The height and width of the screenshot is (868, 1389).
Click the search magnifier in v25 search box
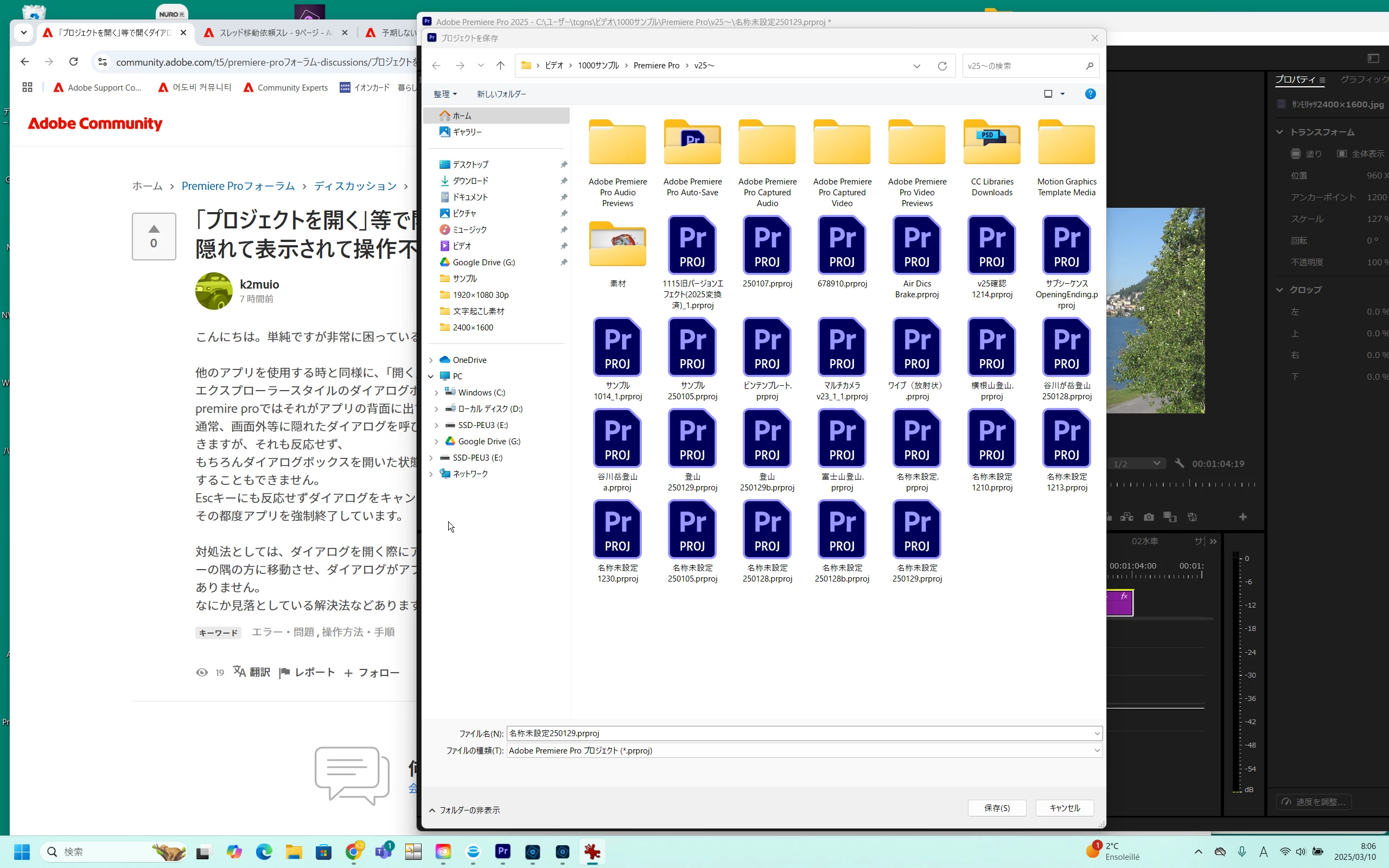1089,66
